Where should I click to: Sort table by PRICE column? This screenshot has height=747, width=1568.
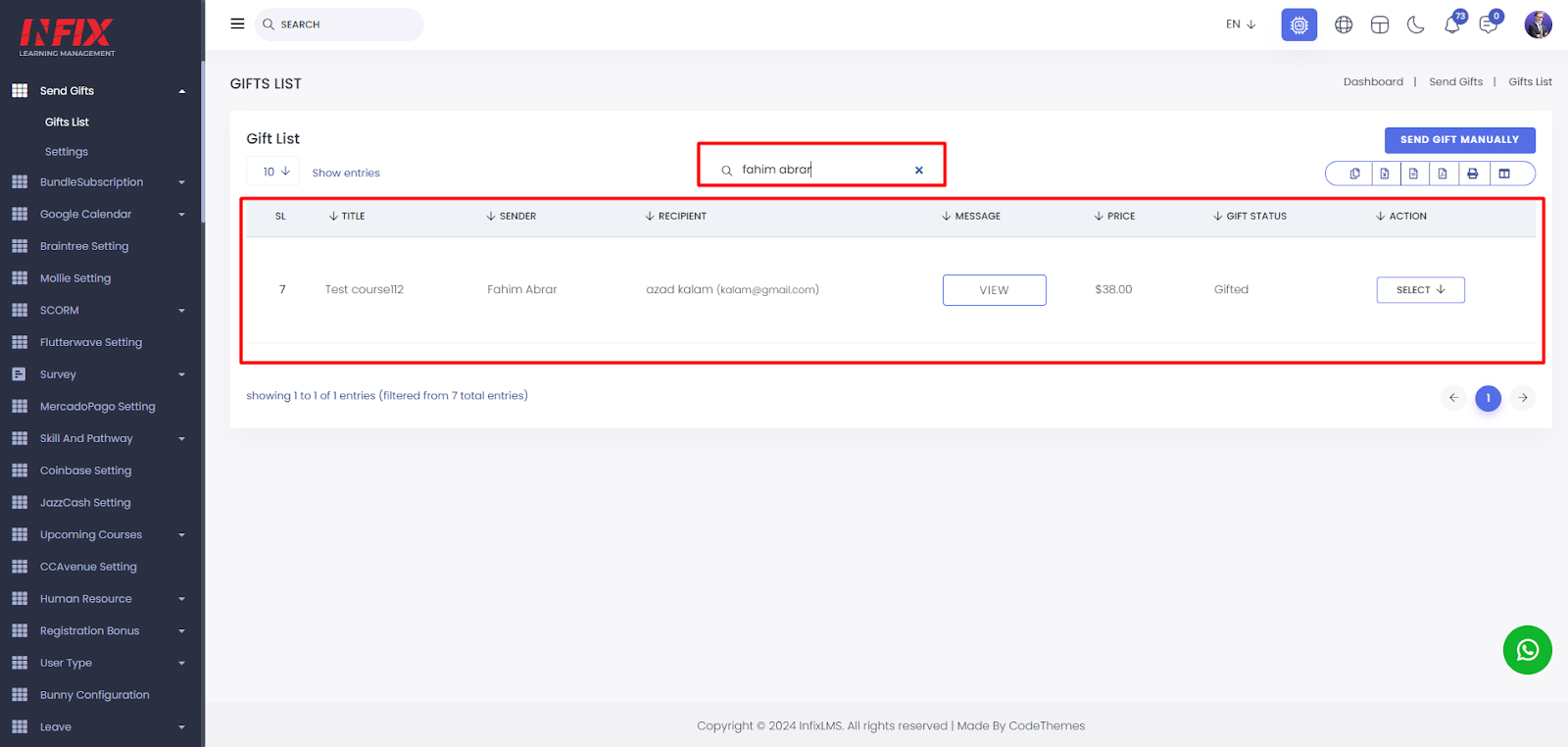click(1115, 217)
